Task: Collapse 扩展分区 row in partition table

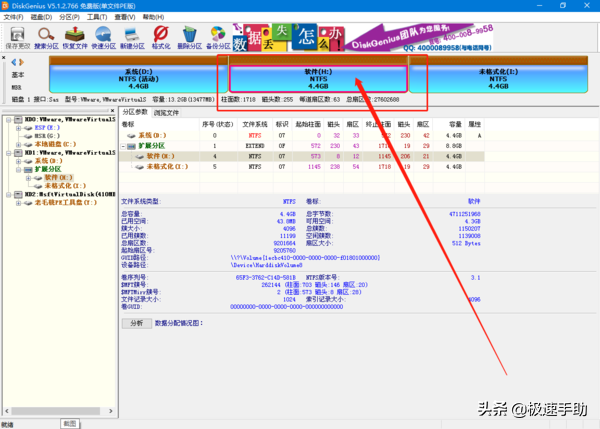Action: [x=123, y=146]
